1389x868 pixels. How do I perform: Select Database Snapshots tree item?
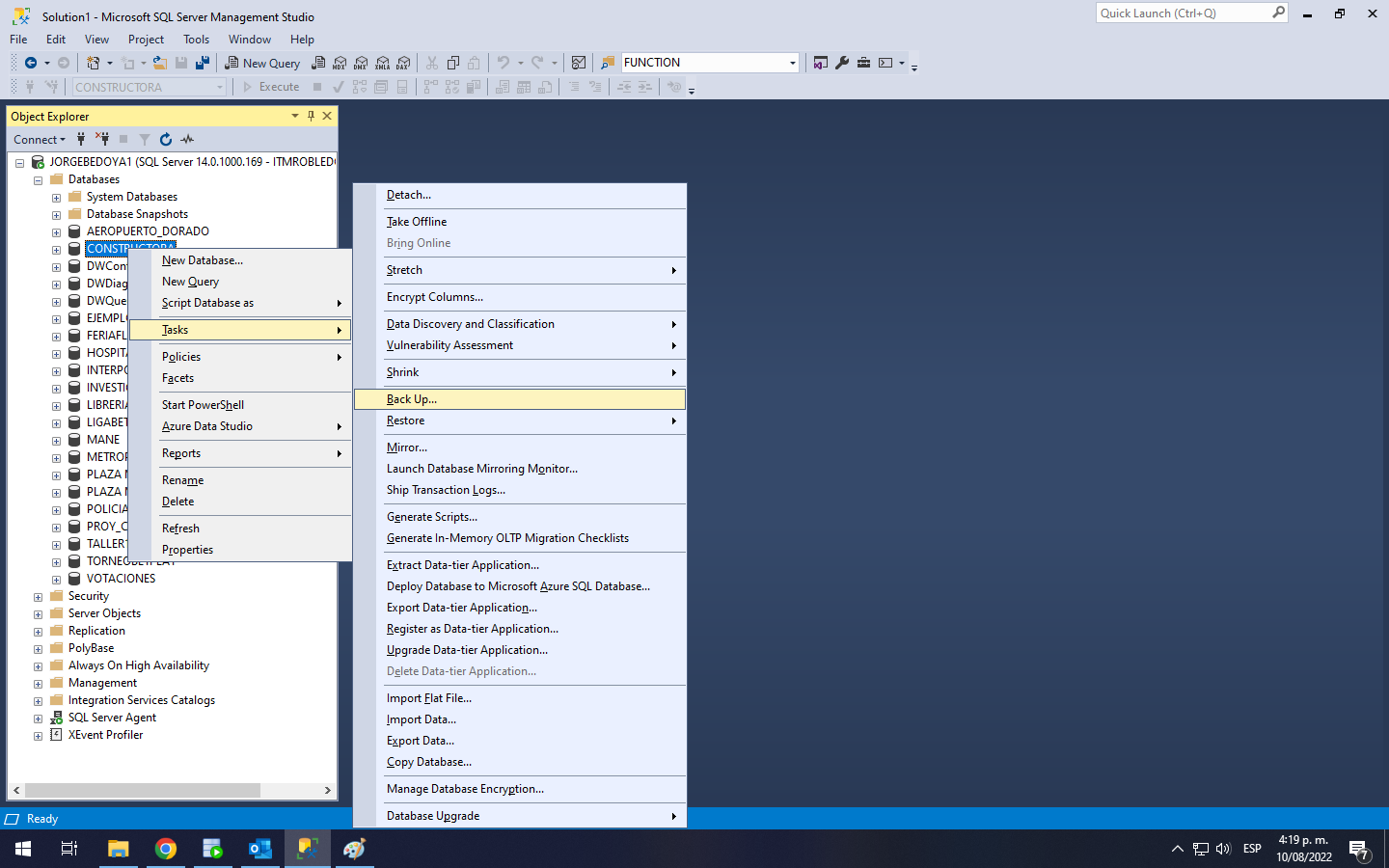tap(137, 214)
